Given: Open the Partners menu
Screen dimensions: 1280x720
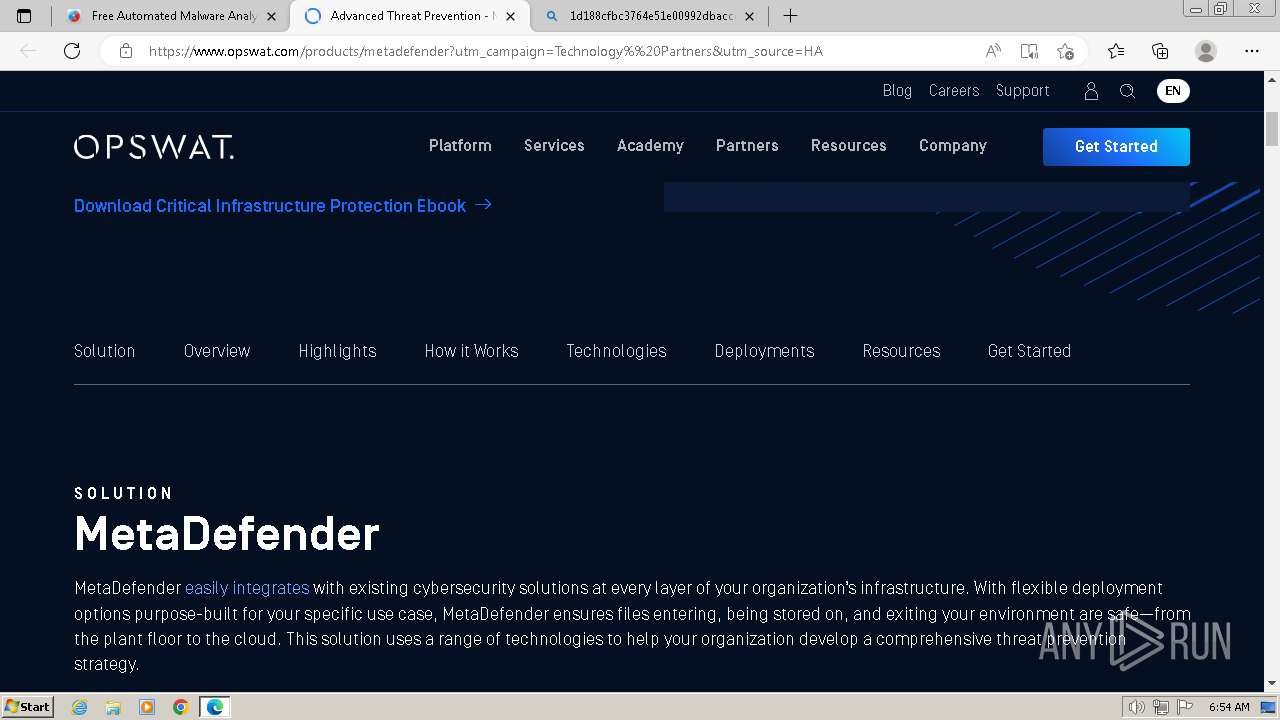Looking at the screenshot, I should coord(747,146).
